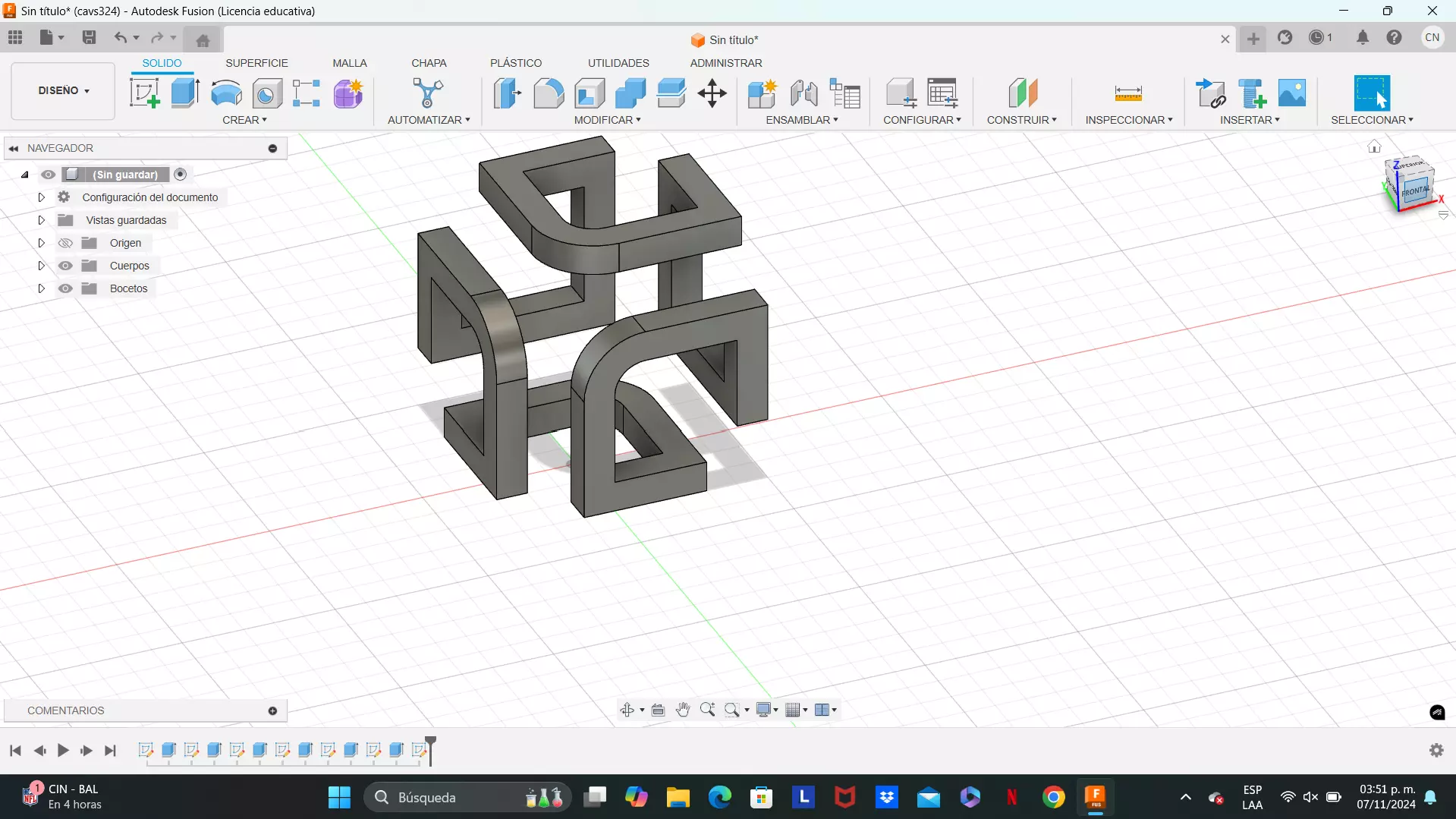Select the Create Sketch tool
The image size is (1456, 819).
click(x=144, y=93)
